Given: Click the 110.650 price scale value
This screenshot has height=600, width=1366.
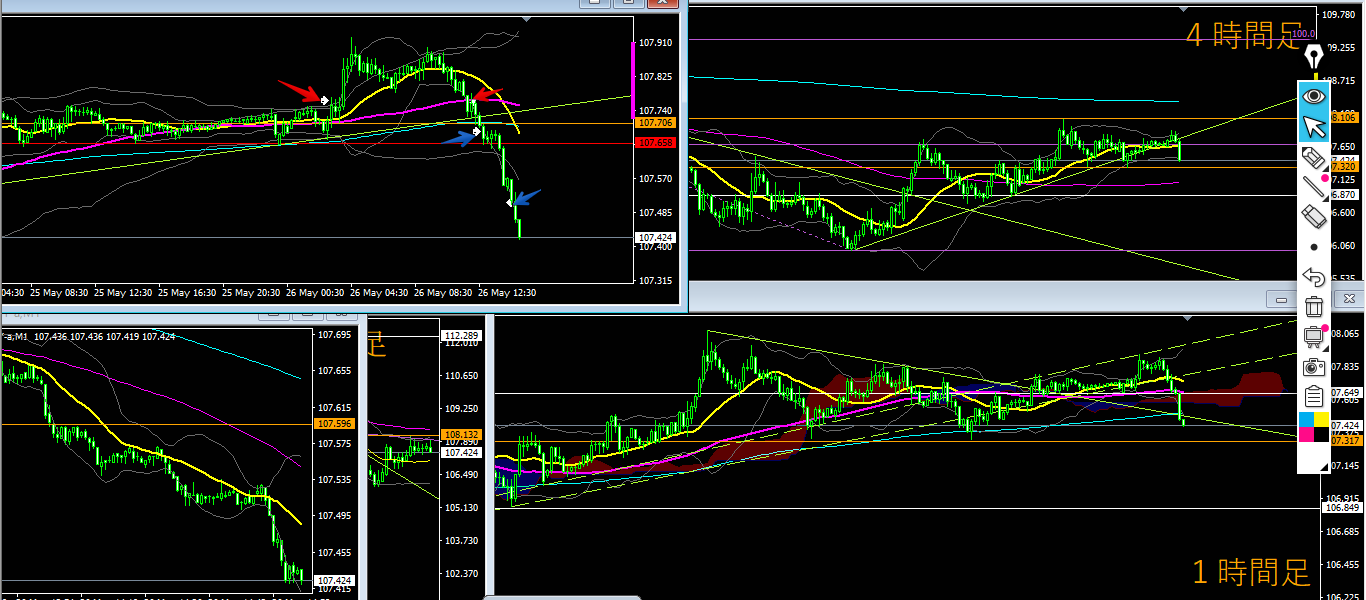Looking at the screenshot, I should [x=461, y=376].
